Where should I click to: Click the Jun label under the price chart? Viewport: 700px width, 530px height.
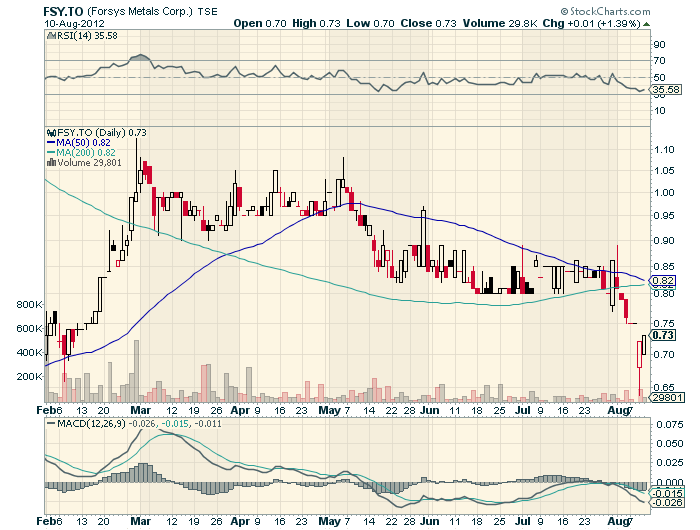click(430, 410)
